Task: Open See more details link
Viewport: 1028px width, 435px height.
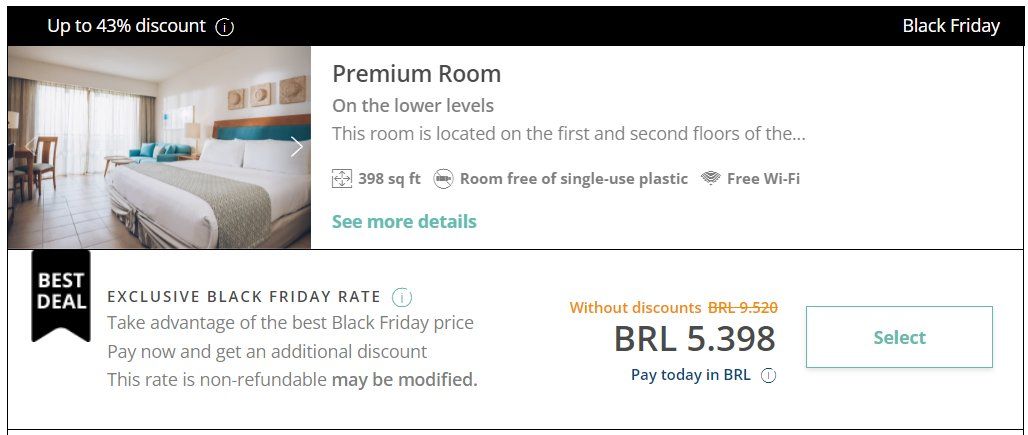Action: (x=404, y=221)
